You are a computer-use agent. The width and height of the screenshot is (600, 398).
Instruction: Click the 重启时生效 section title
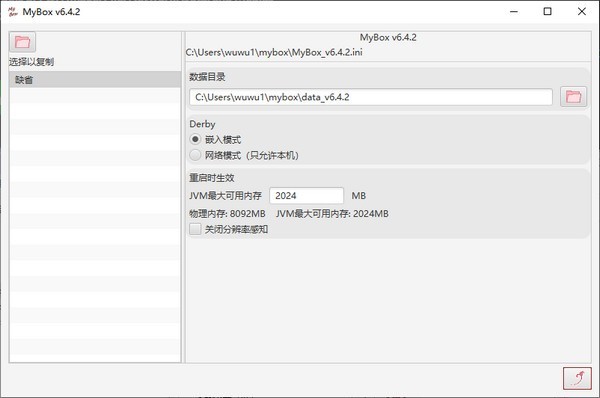(212, 178)
